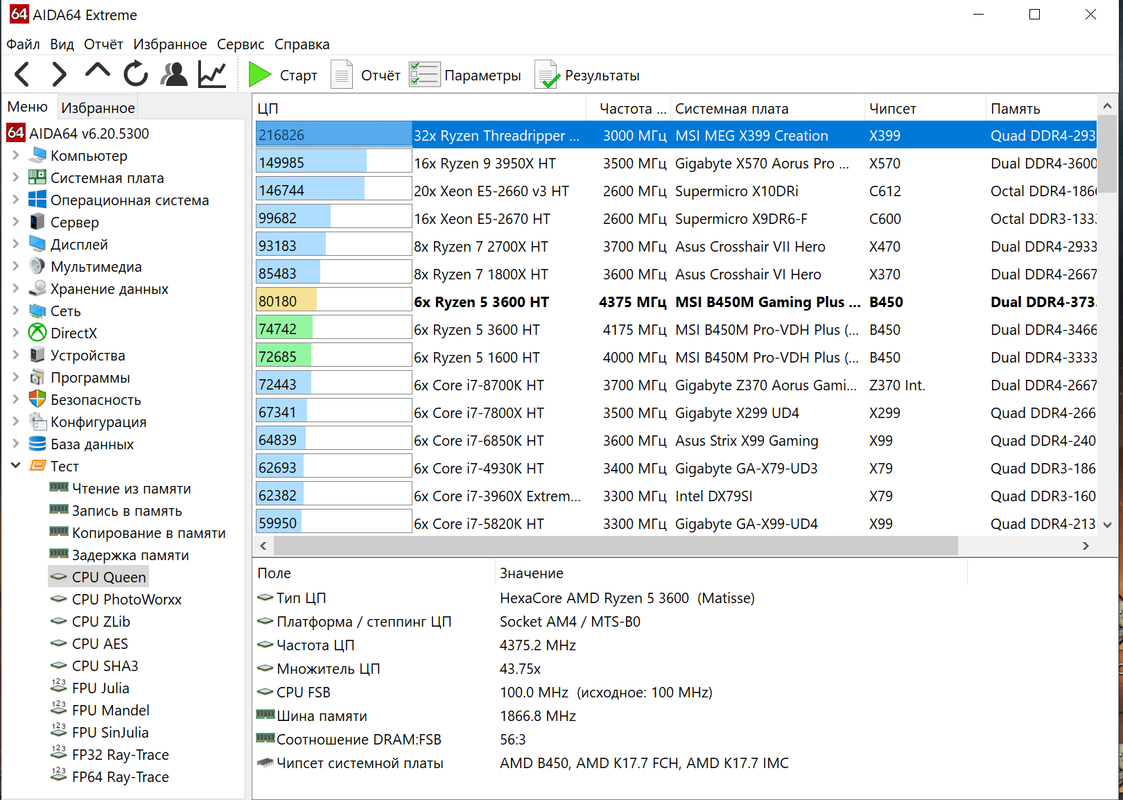Sort by the Системная плата column header

tap(767, 109)
